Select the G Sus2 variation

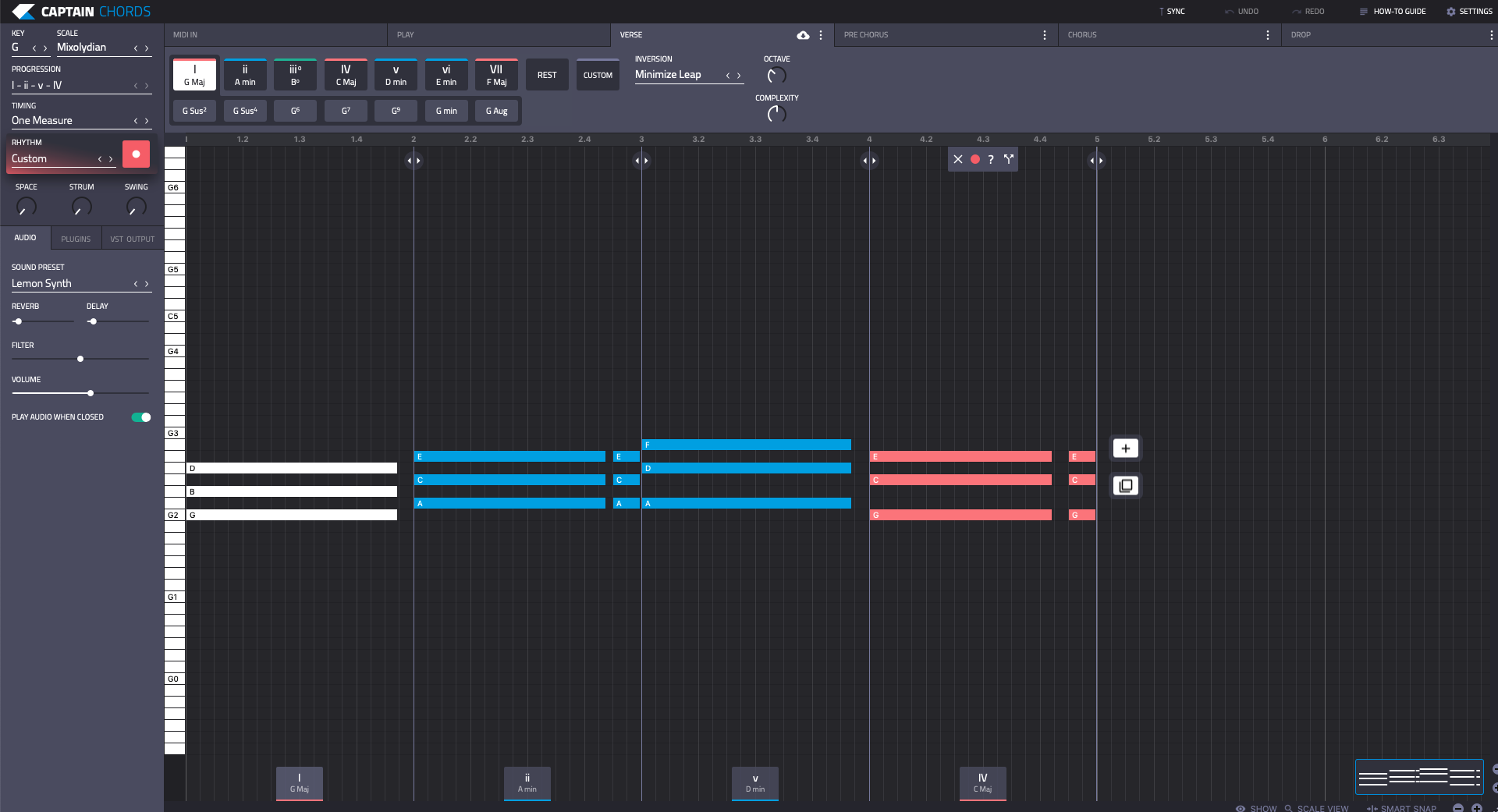194,111
